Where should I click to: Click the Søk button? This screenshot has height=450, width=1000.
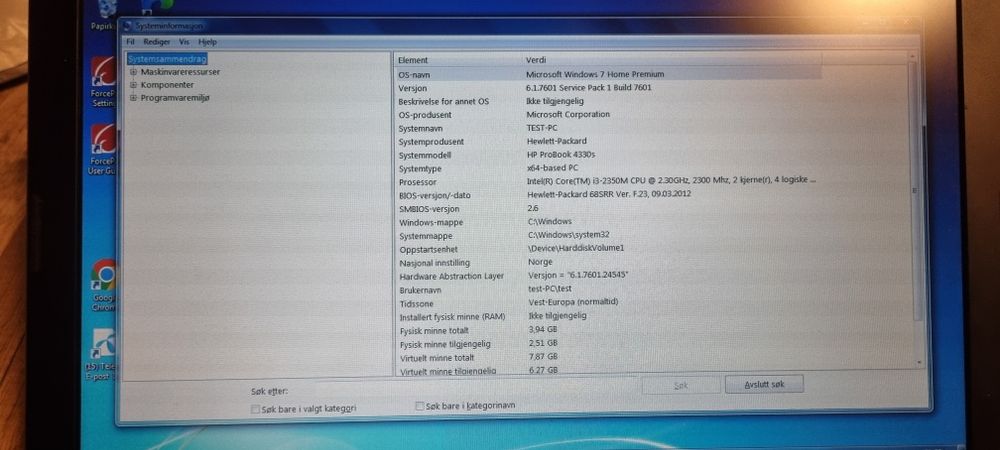(680, 385)
